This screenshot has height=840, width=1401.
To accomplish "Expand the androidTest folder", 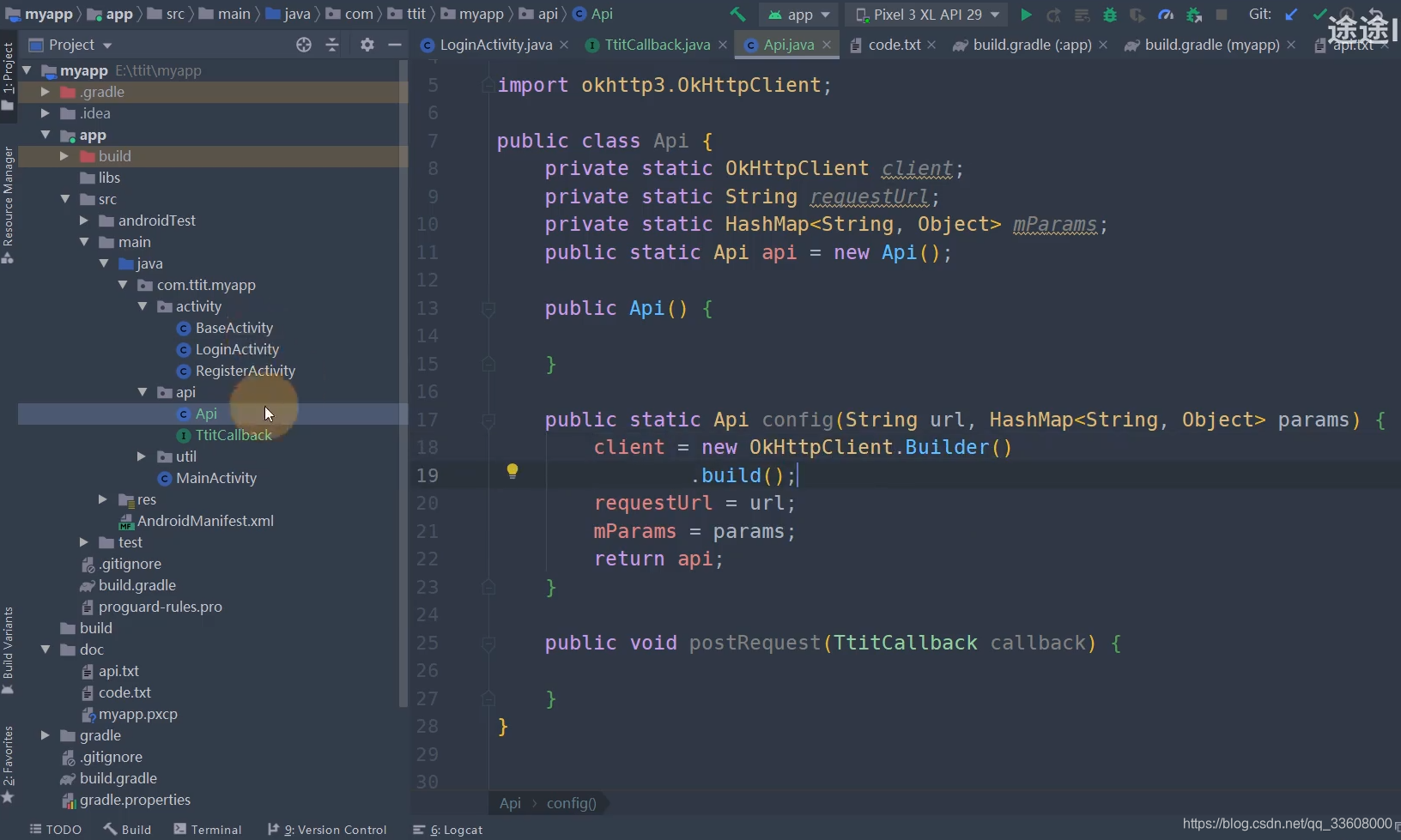I will 84,221.
